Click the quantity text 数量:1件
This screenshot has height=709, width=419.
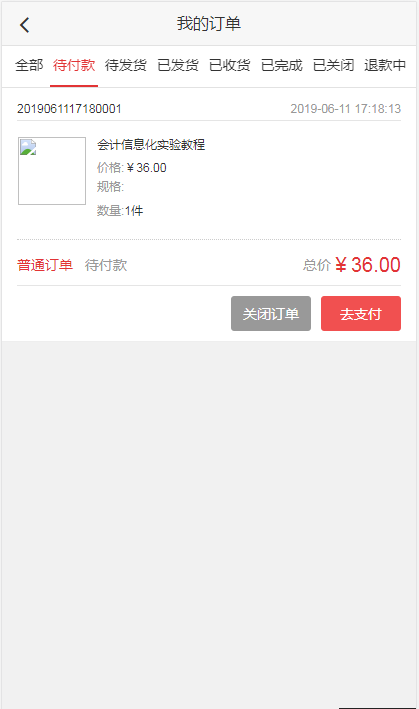[120, 211]
